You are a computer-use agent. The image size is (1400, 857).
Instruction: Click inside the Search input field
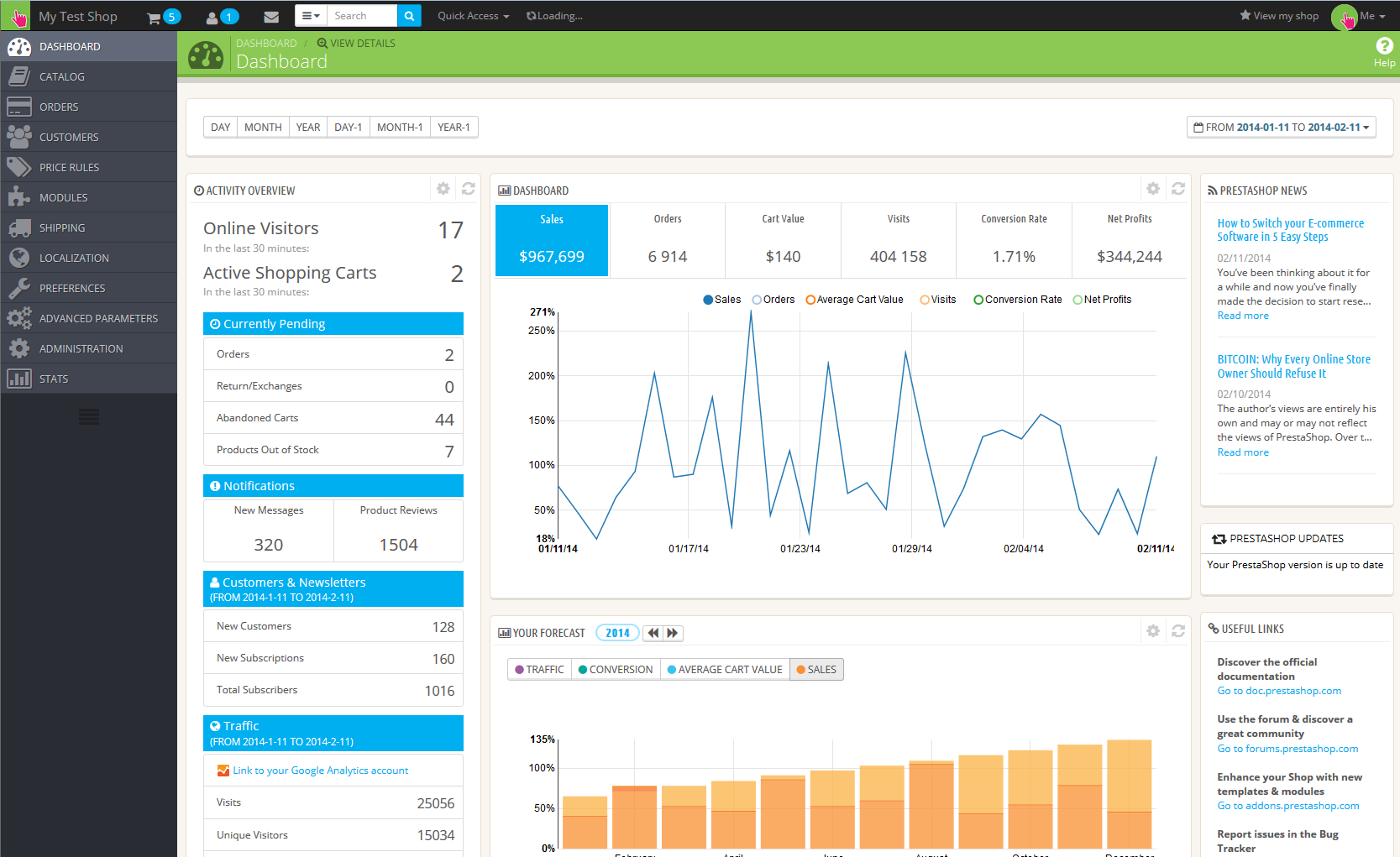point(362,16)
